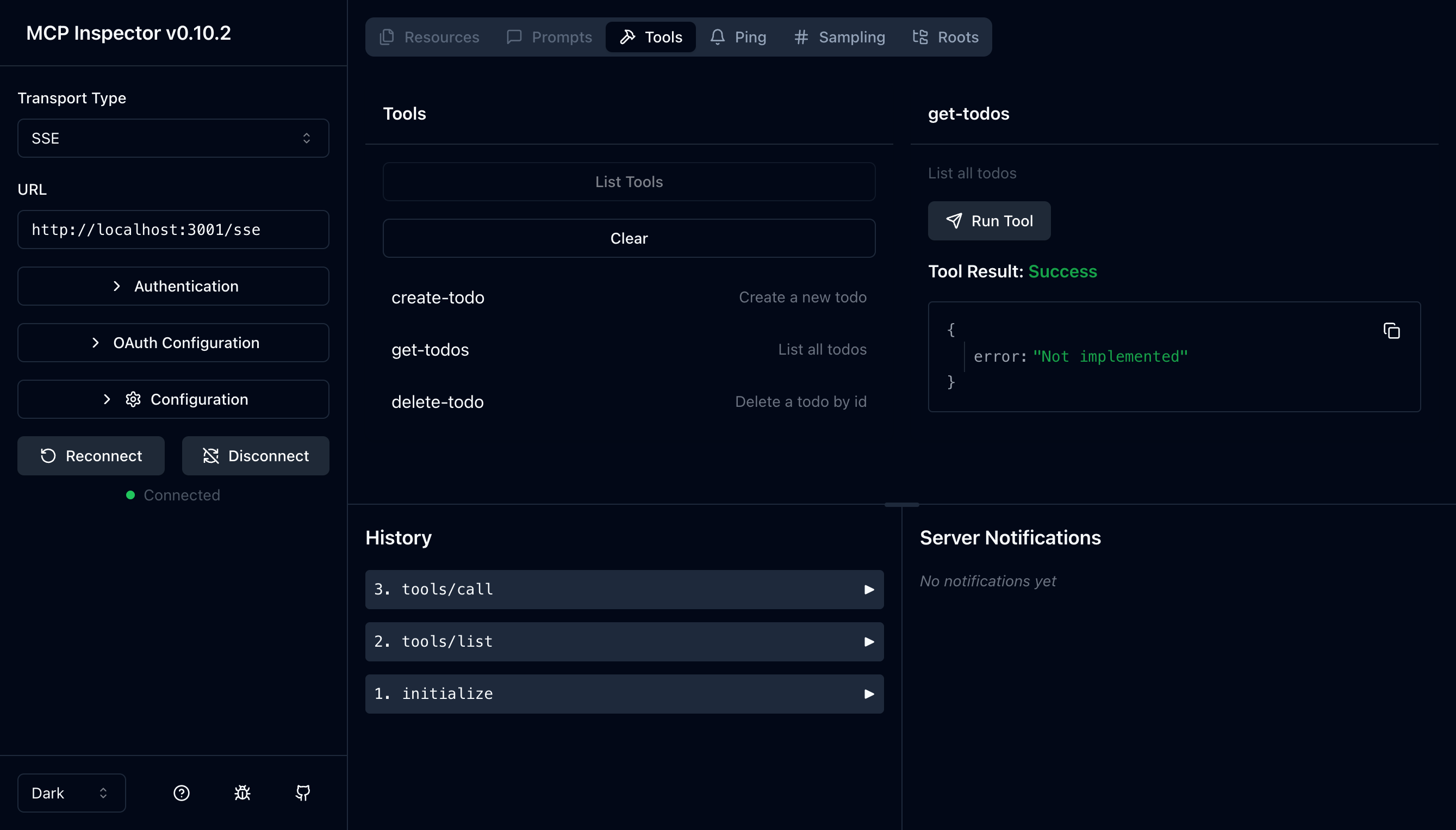Click the Prompts speech bubble icon

(514, 36)
